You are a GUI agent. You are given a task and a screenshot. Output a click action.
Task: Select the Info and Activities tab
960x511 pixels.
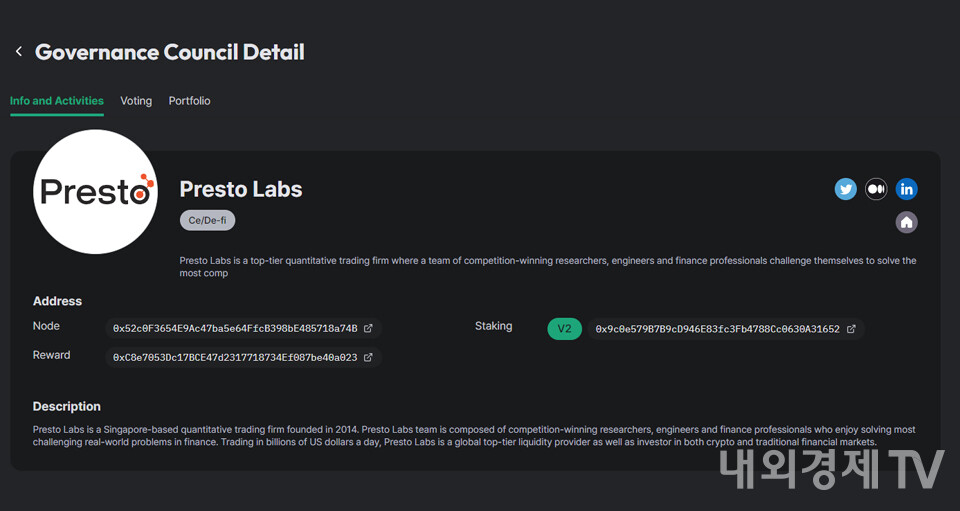(x=57, y=101)
